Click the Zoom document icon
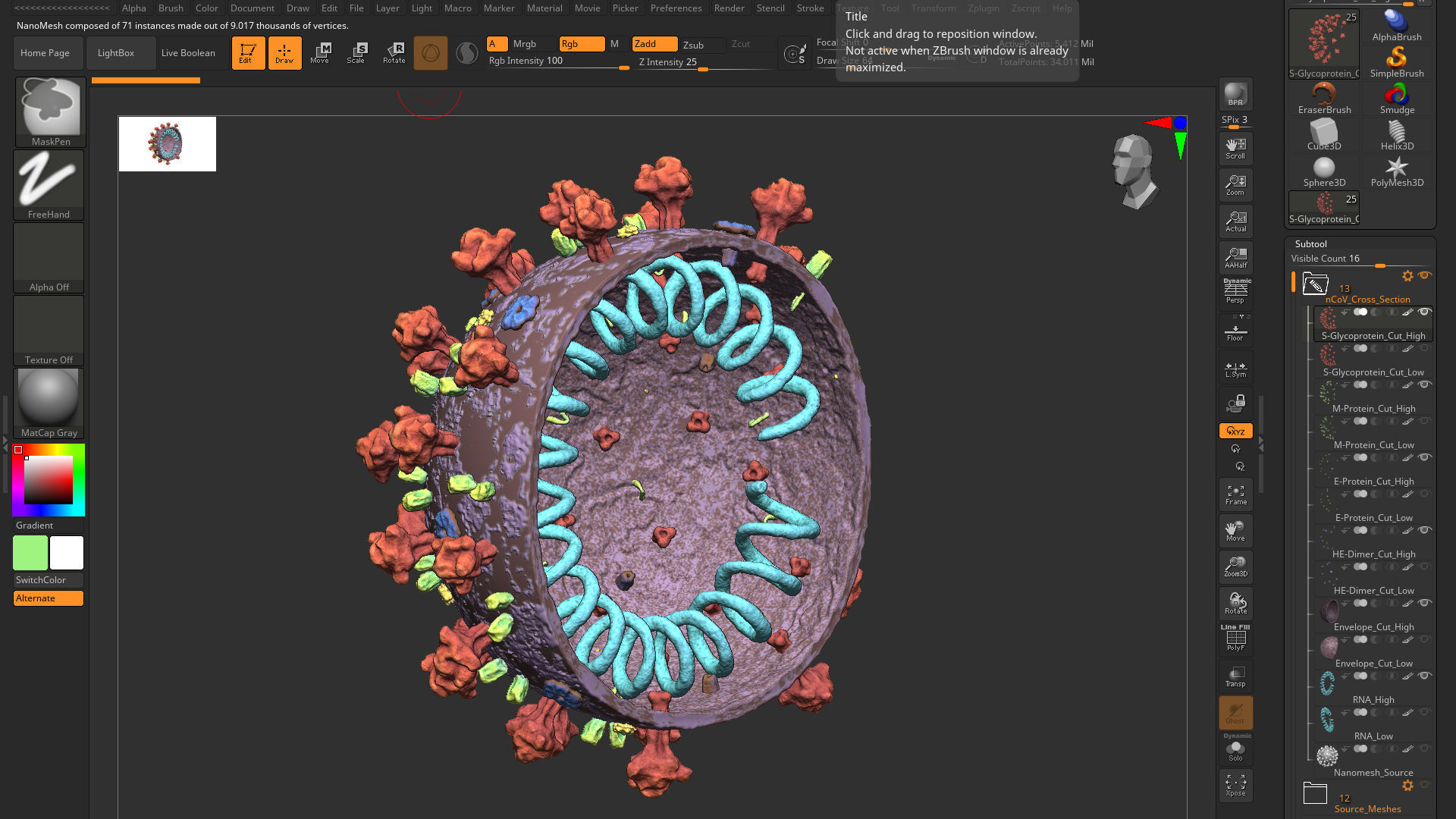 [x=1235, y=184]
